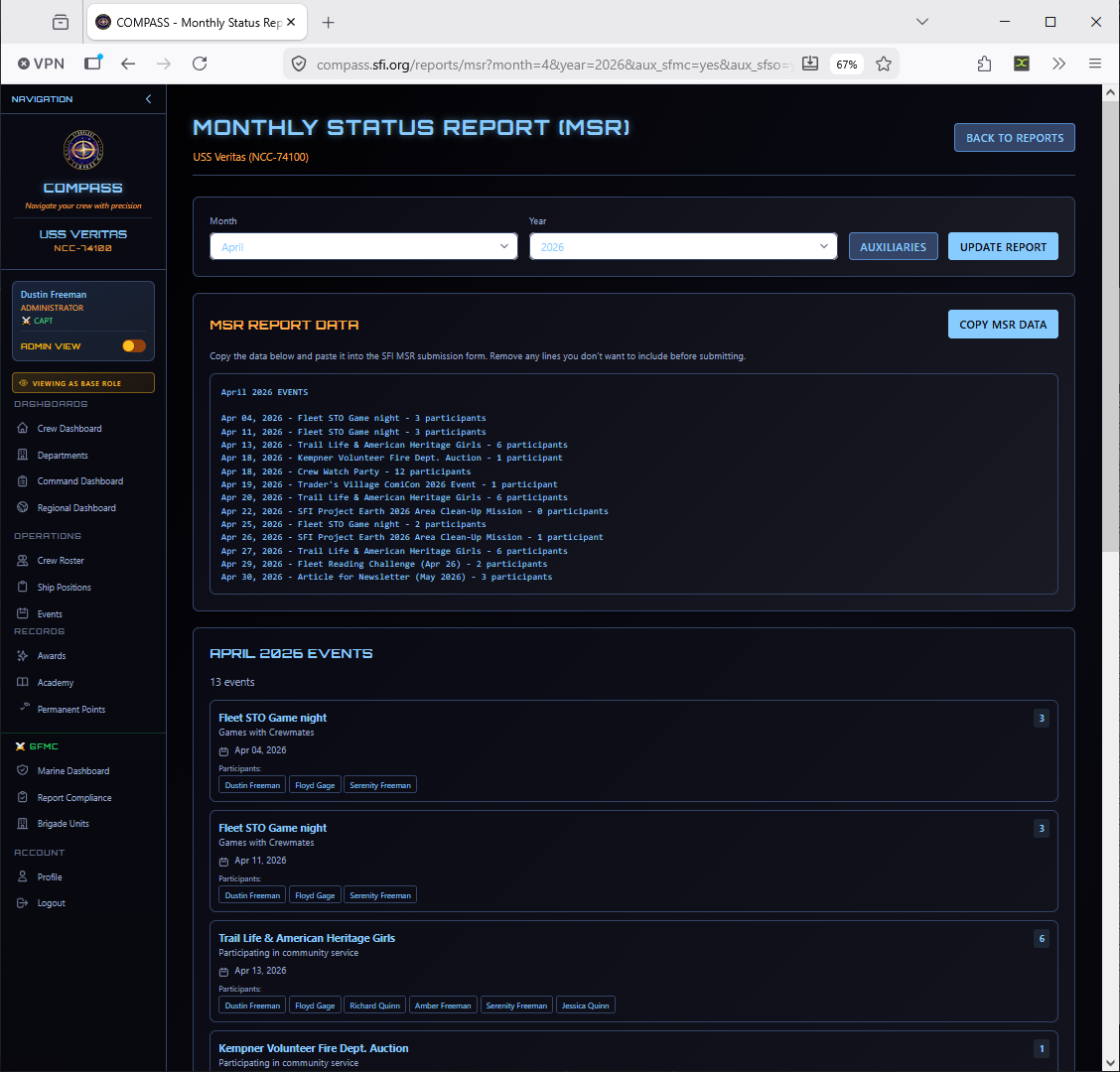The height and width of the screenshot is (1072, 1120).
Task: Open Brigade Units building icon
Action: click(x=22, y=823)
